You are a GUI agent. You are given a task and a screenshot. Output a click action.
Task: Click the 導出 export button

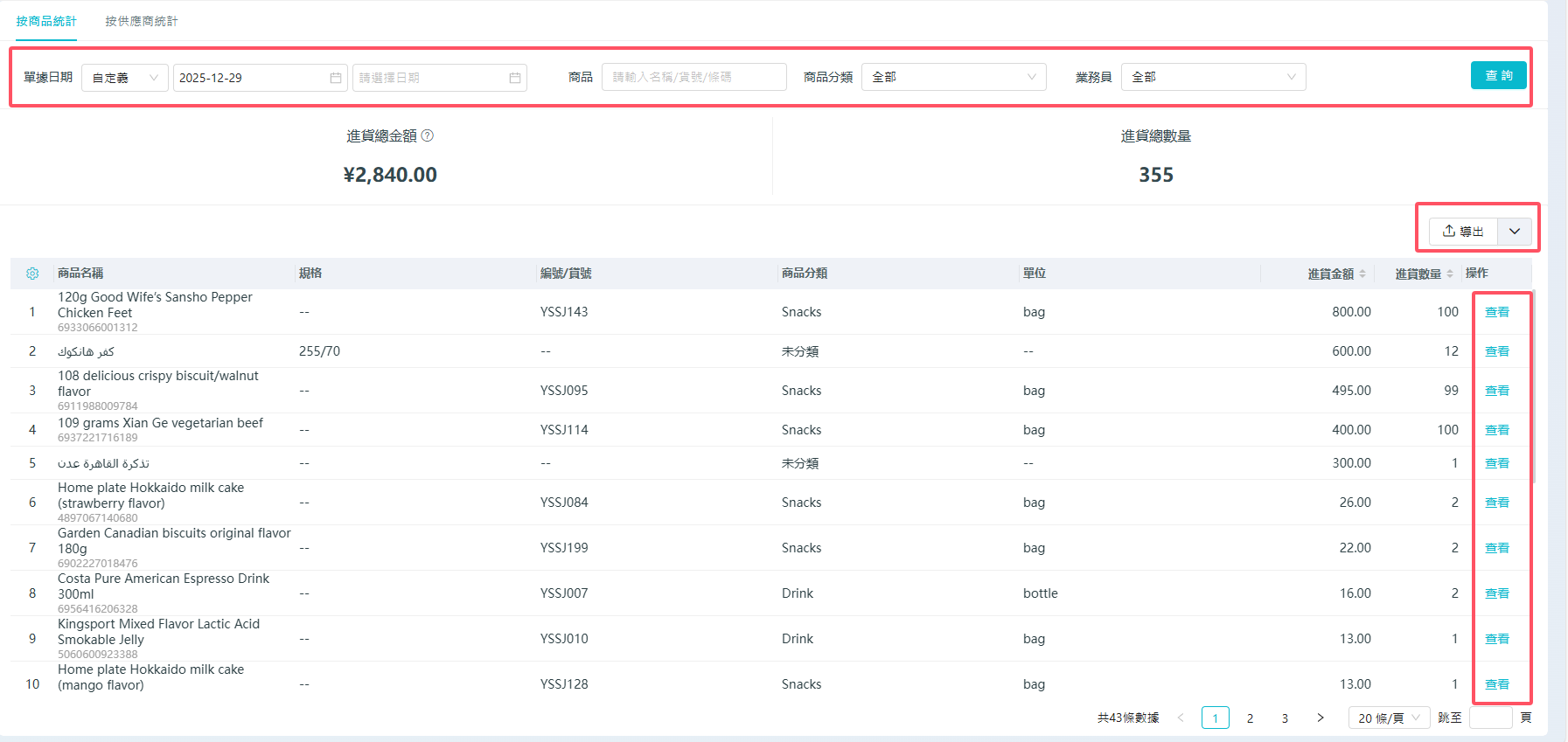1463,232
